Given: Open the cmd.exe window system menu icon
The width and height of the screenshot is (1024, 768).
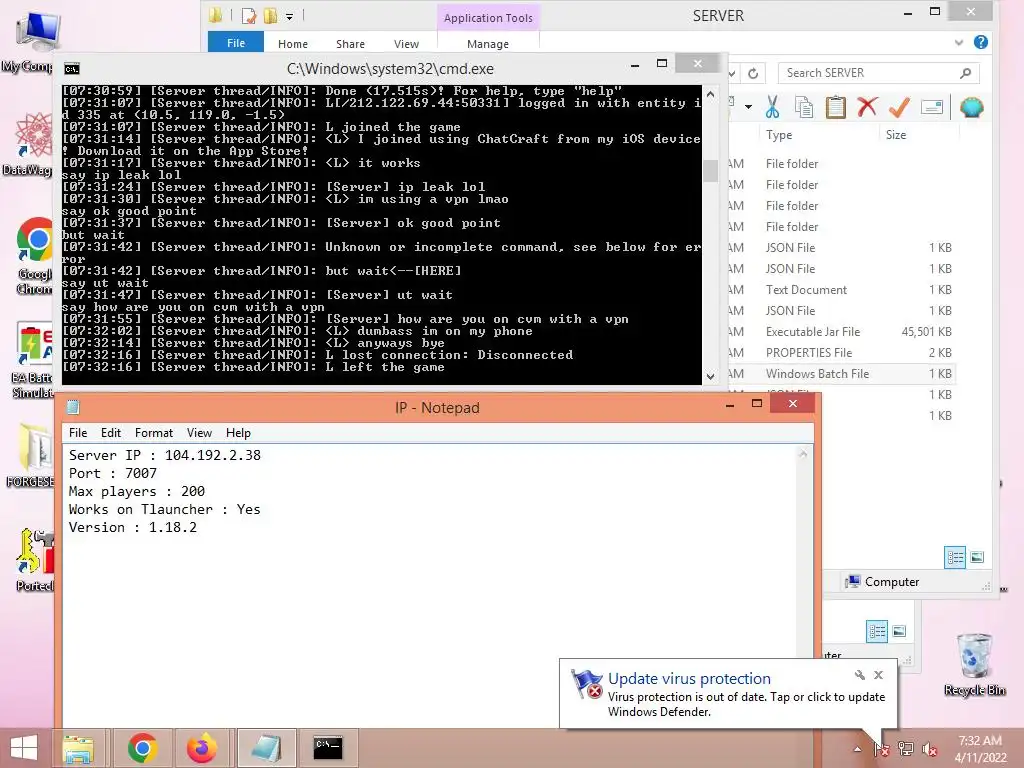Looking at the screenshot, I should click(72, 69).
